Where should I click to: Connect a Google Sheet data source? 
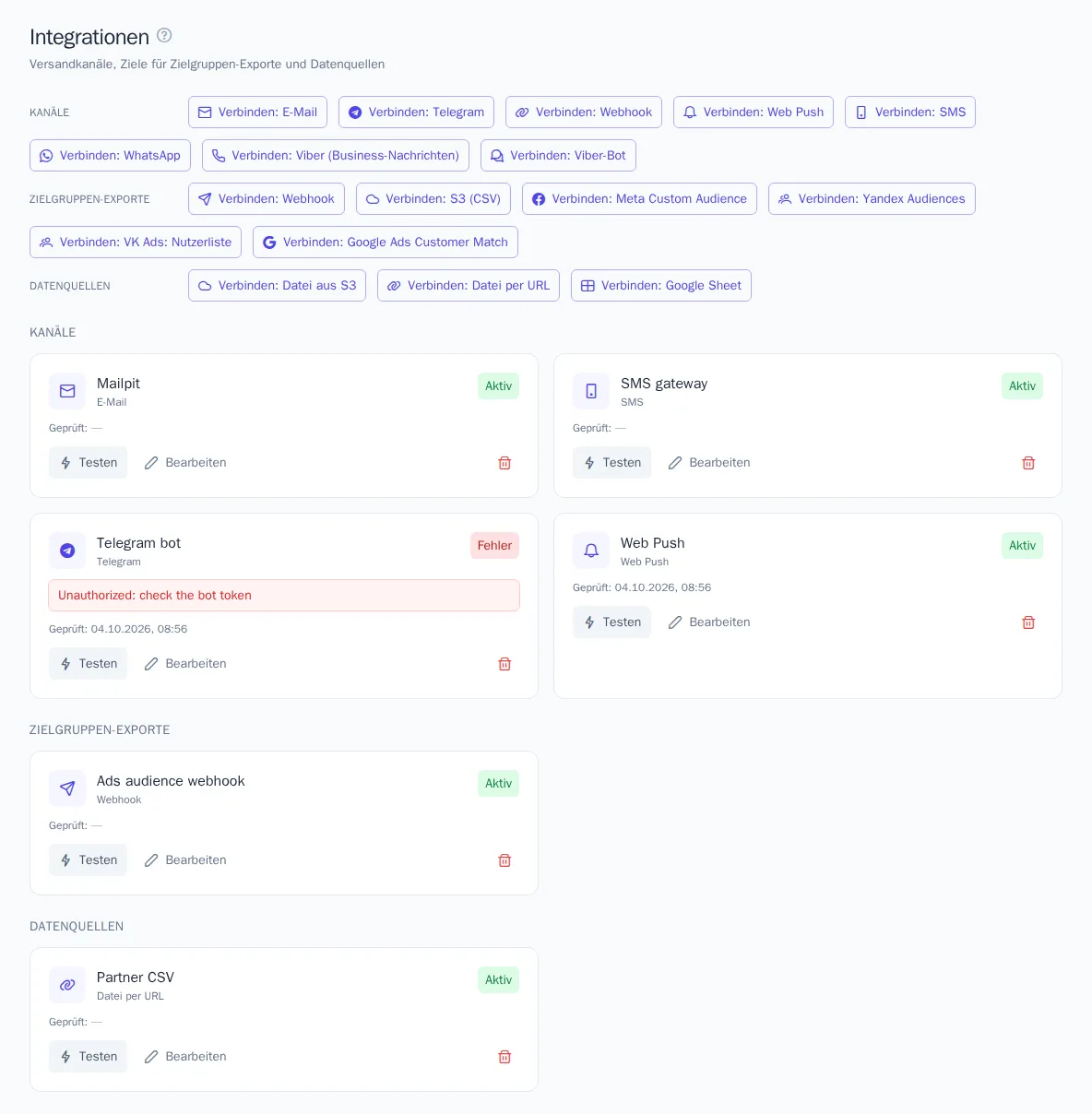point(661,286)
